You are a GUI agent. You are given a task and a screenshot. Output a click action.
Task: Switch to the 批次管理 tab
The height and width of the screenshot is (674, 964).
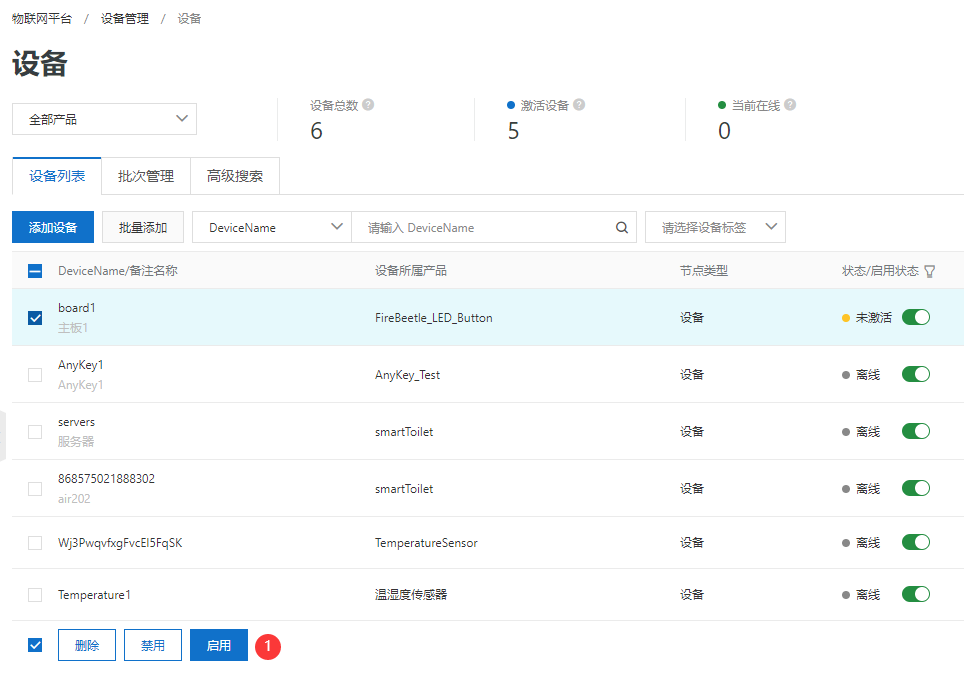(146, 176)
